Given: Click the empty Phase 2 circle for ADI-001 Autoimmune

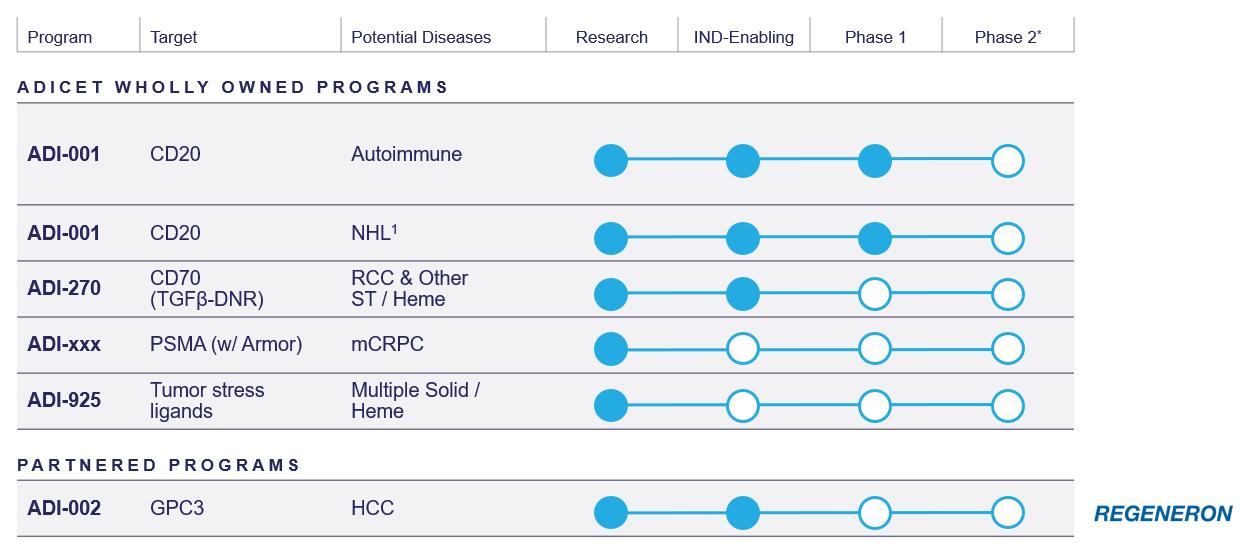Looking at the screenshot, I should [1008, 160].
